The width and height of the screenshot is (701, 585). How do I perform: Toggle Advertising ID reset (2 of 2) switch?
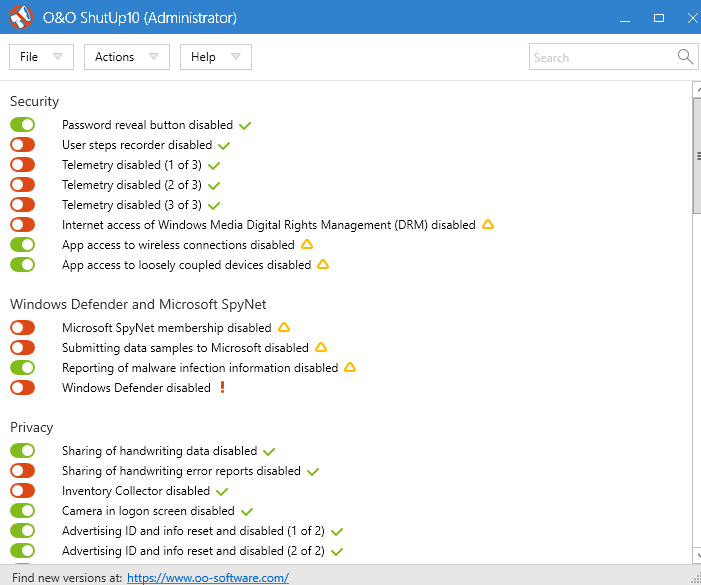pos(22,551)
